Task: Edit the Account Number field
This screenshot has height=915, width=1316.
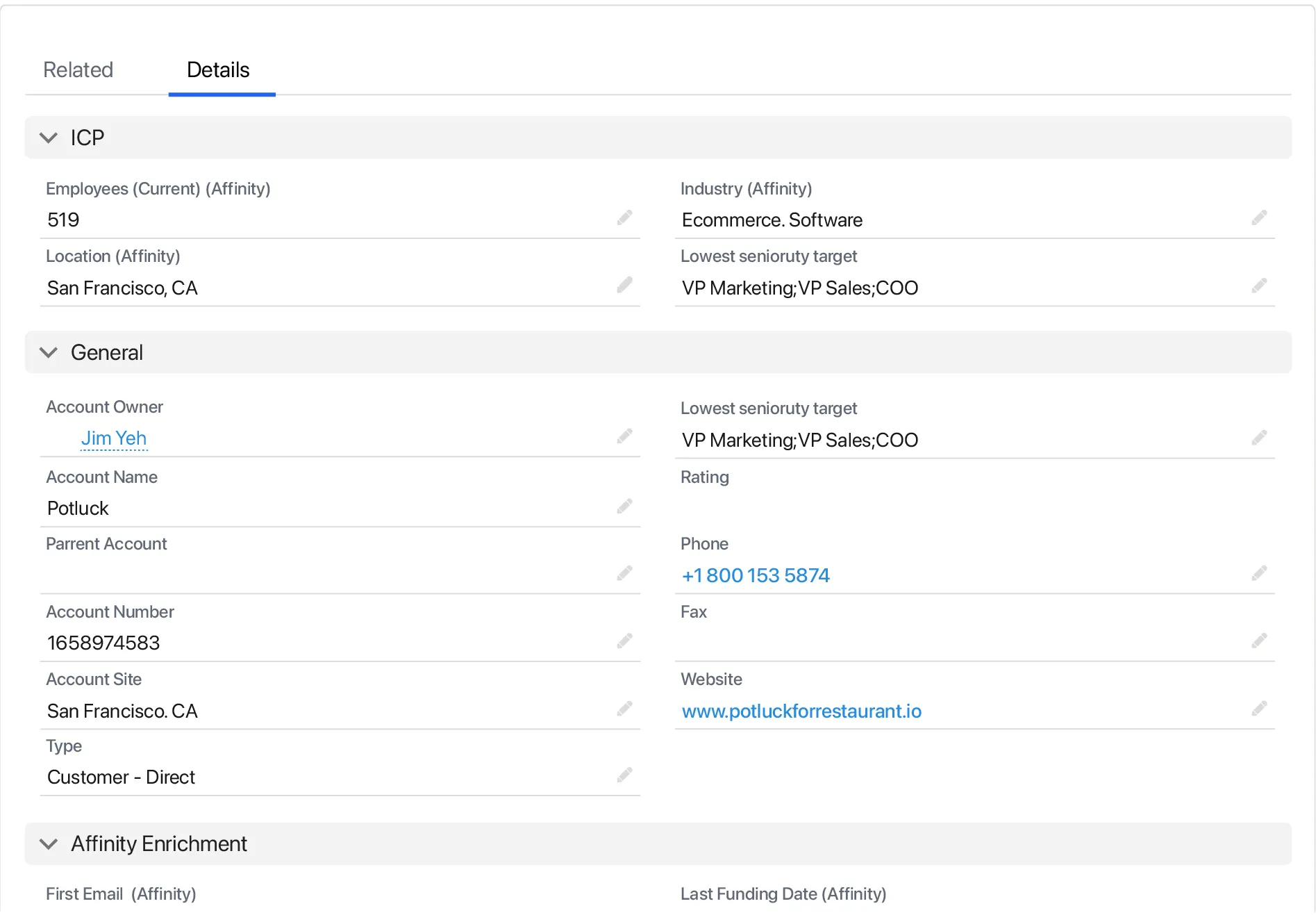Action: 624,640
